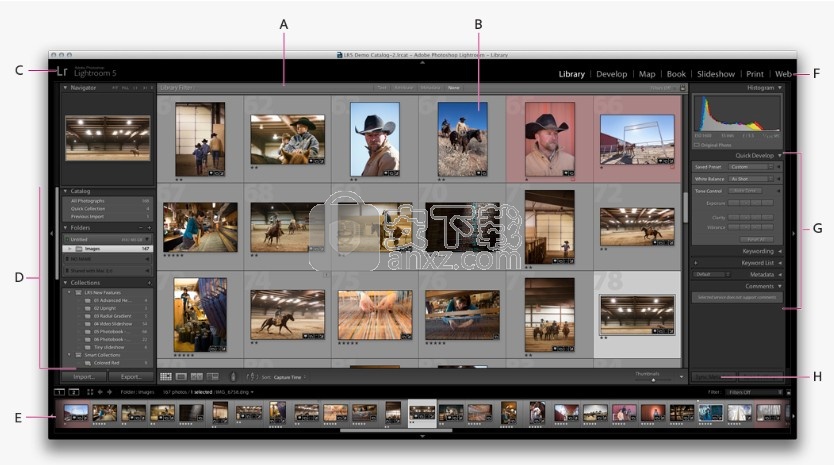Select Navigator preview of indoor arena
The image size is (834, 465).
pyautogui.click(x=107, y=137)
